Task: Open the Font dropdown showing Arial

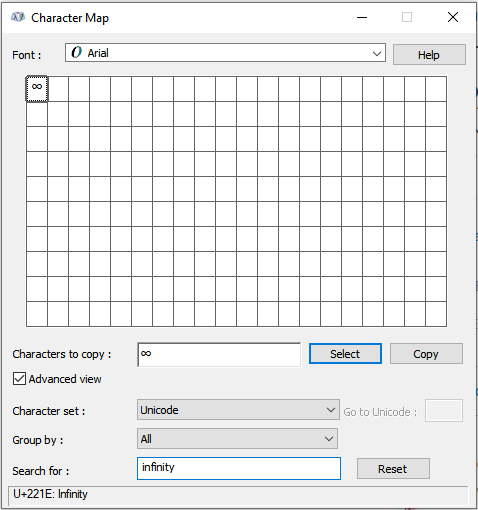Action: [x=225, y=53]
